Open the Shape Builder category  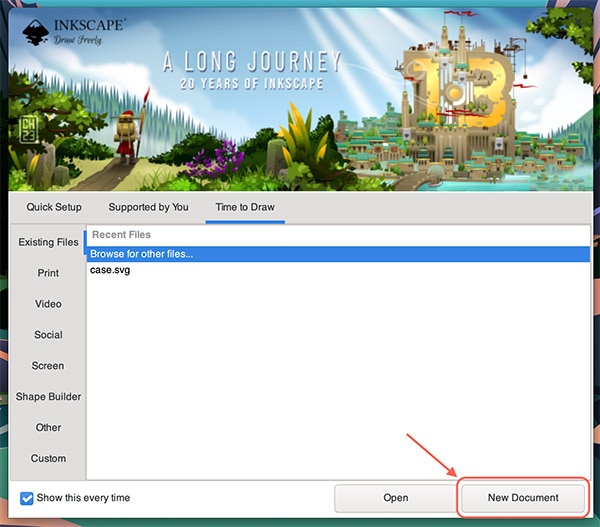48,397
